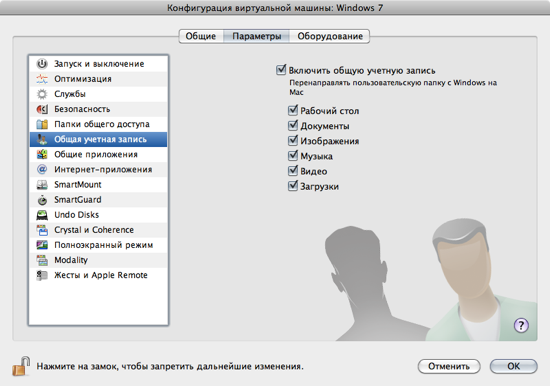The height and width of the screenshot is (386, 550).
Task: Click the SmartGuard stopwatch icon
Action: [x=42, y=200]
